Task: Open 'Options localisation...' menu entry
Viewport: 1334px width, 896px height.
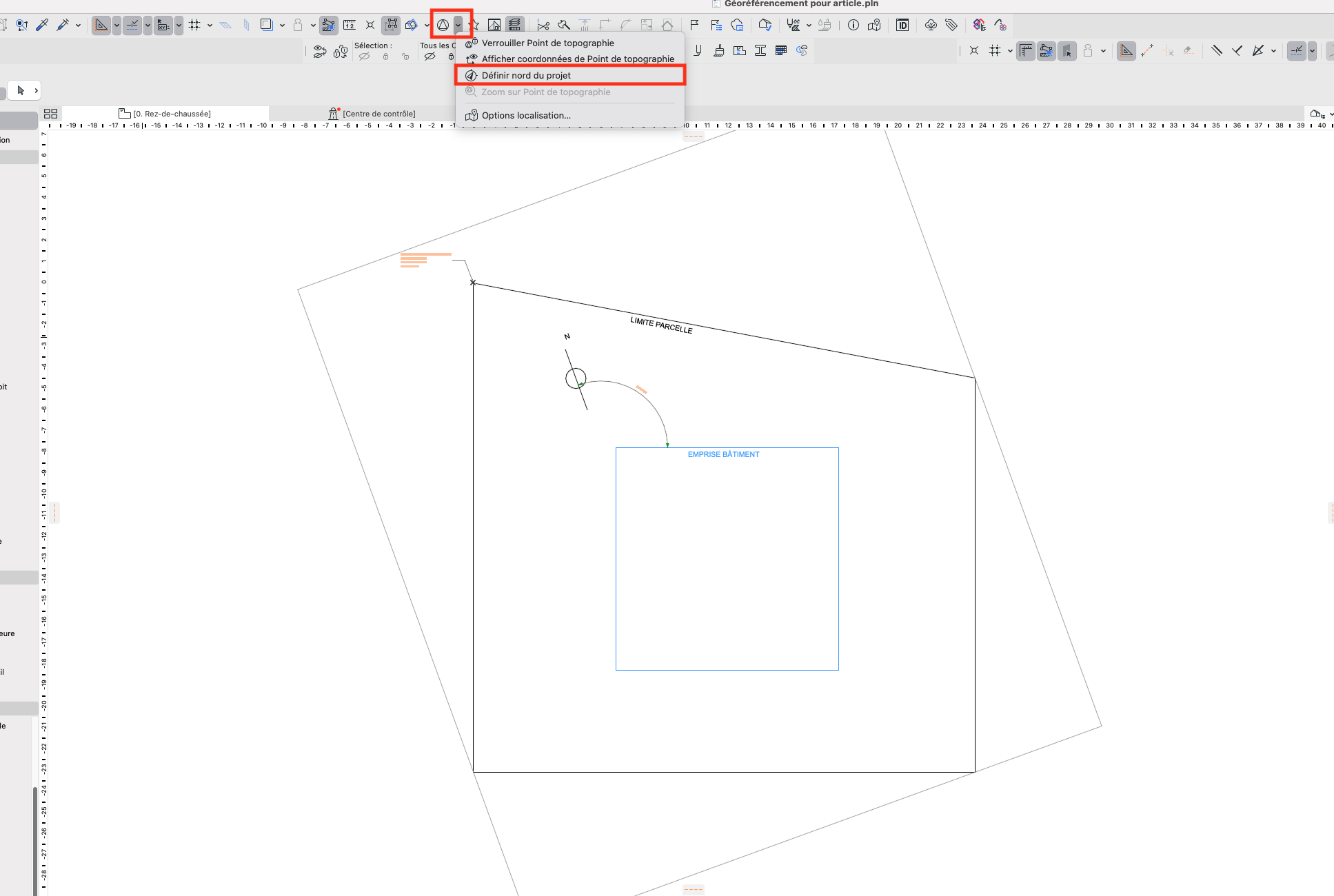Action: [570, 115]
